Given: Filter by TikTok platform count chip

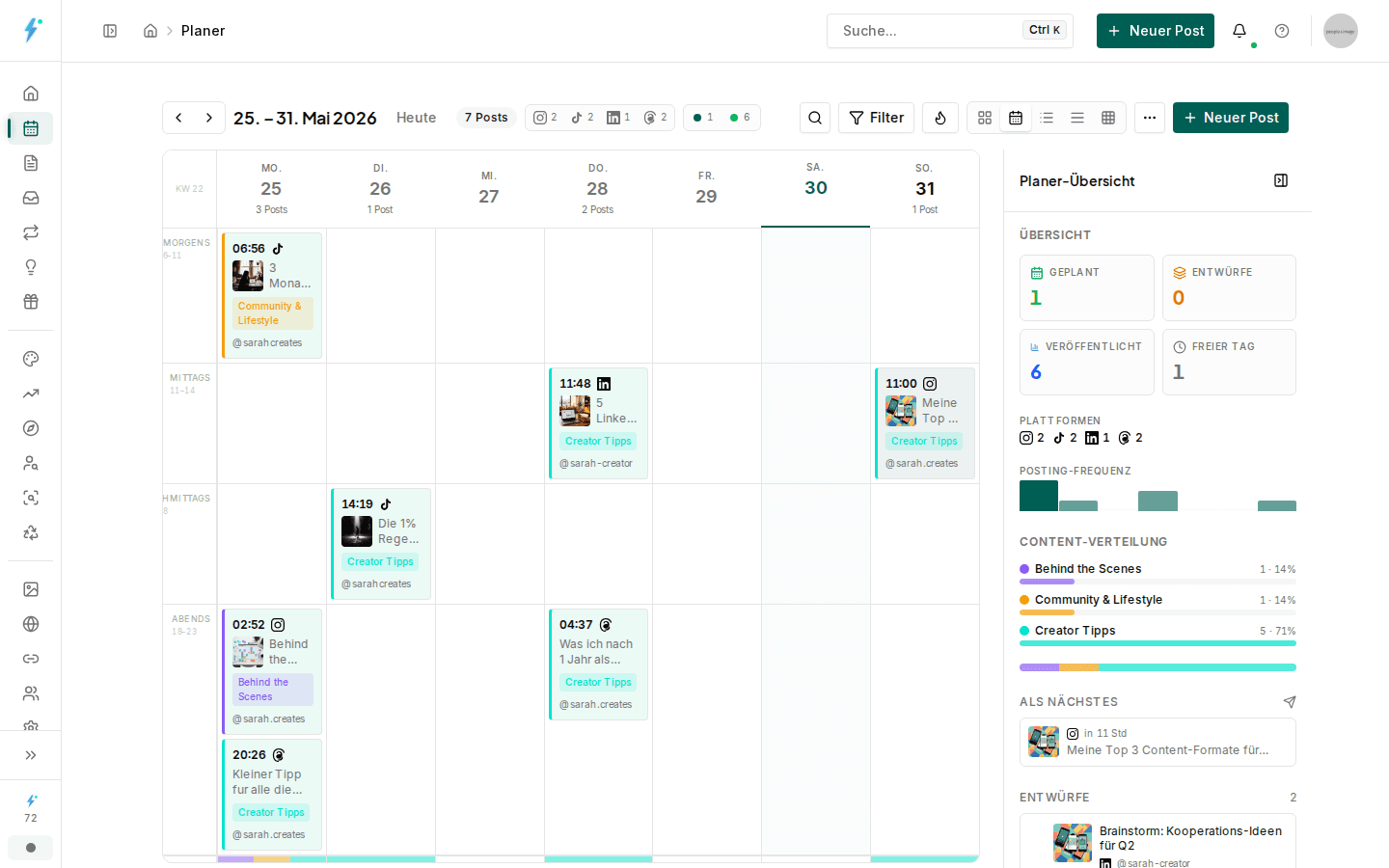Looking at the screenshot, I should [583, 118].
